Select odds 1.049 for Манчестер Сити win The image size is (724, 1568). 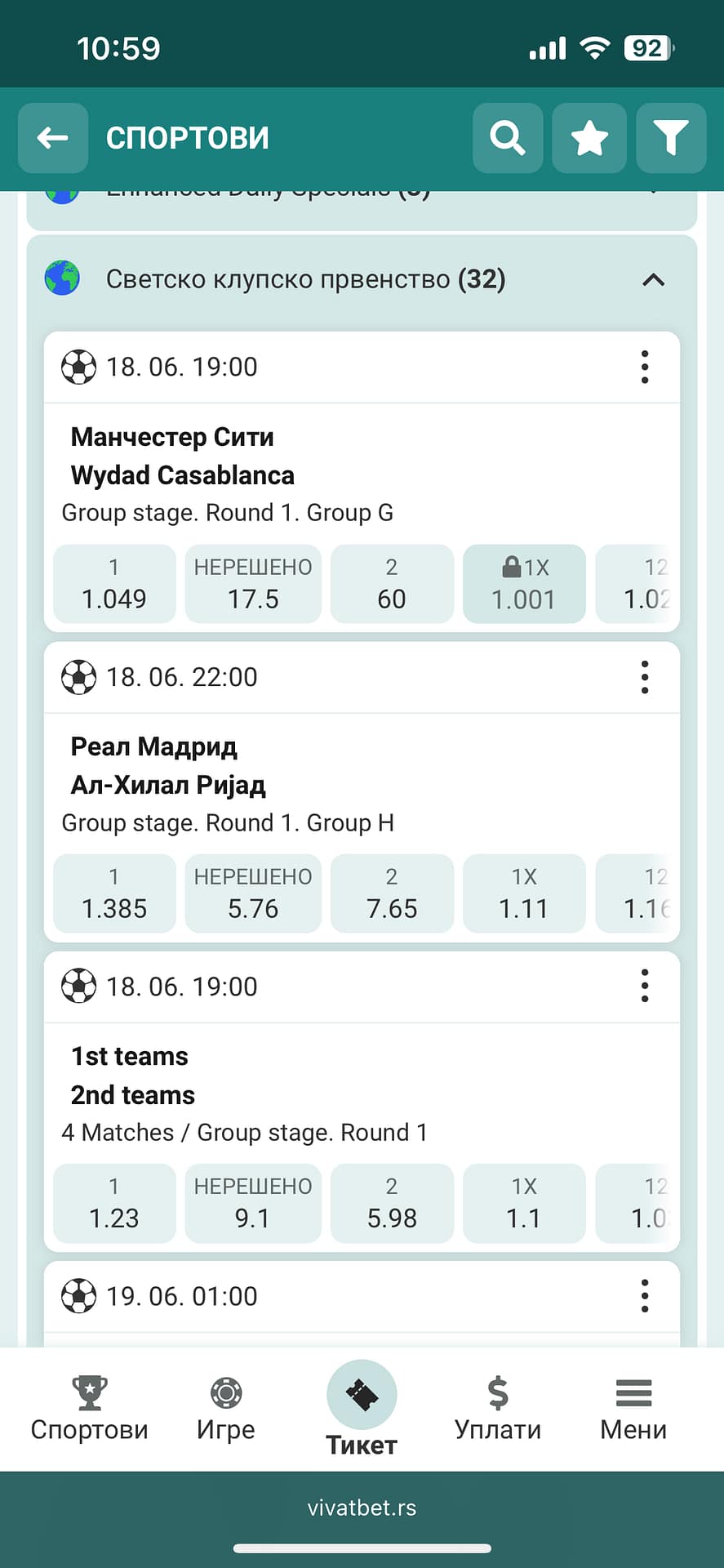coord(114,584)
